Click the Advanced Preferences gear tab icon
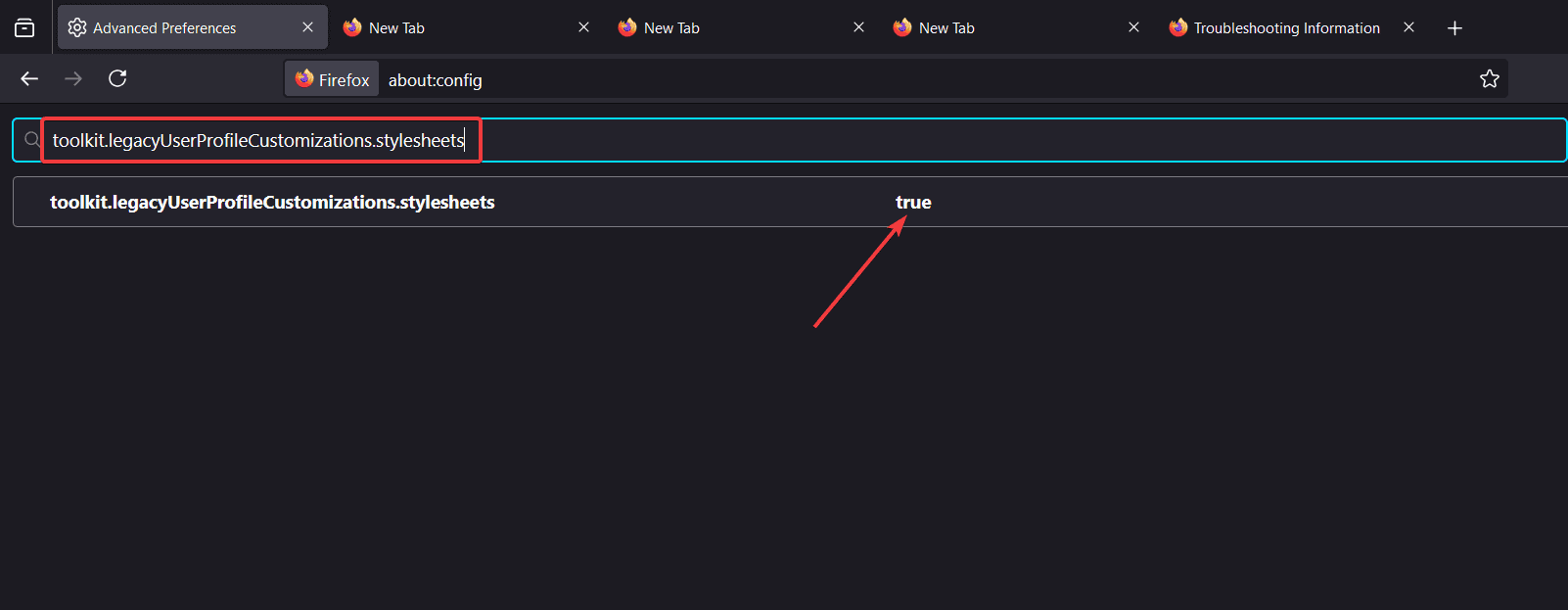This screenshot has width=1568, height=610. click(x=77, y=27)
